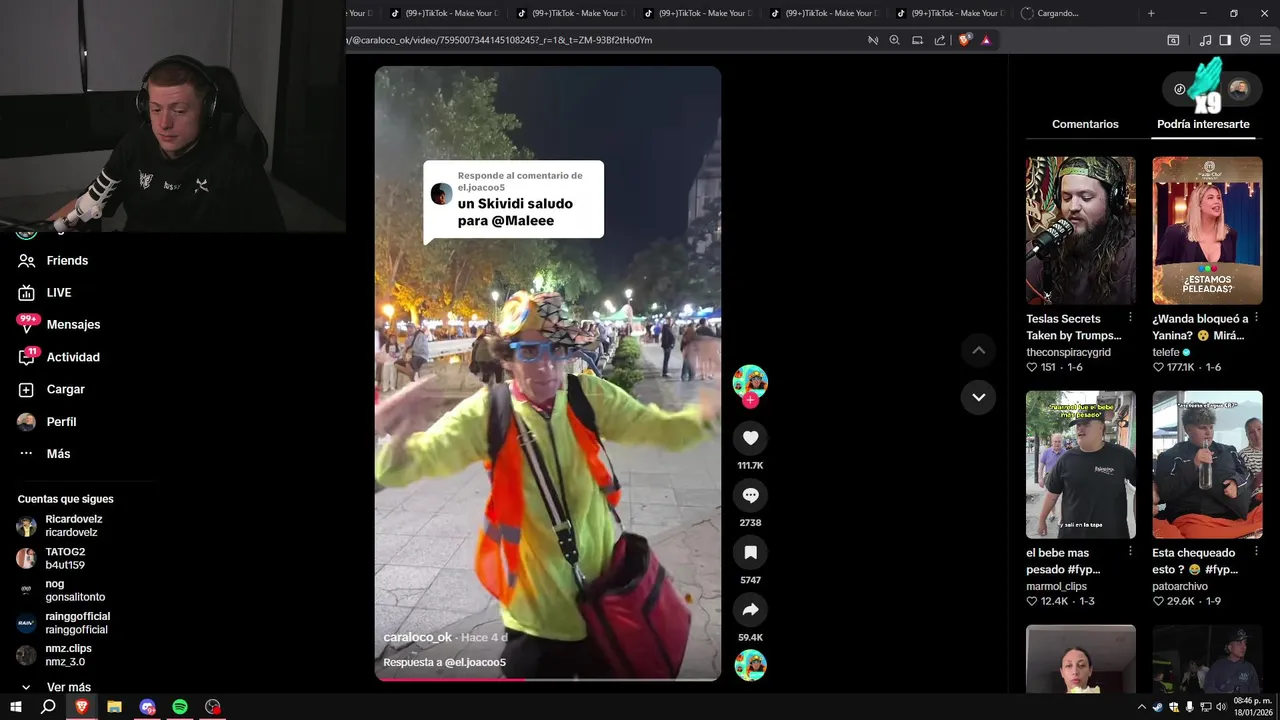Open the browser hamburger menu
Image resolution: width=1280 pixels, height=720 pixels.
coord(1265,40)
